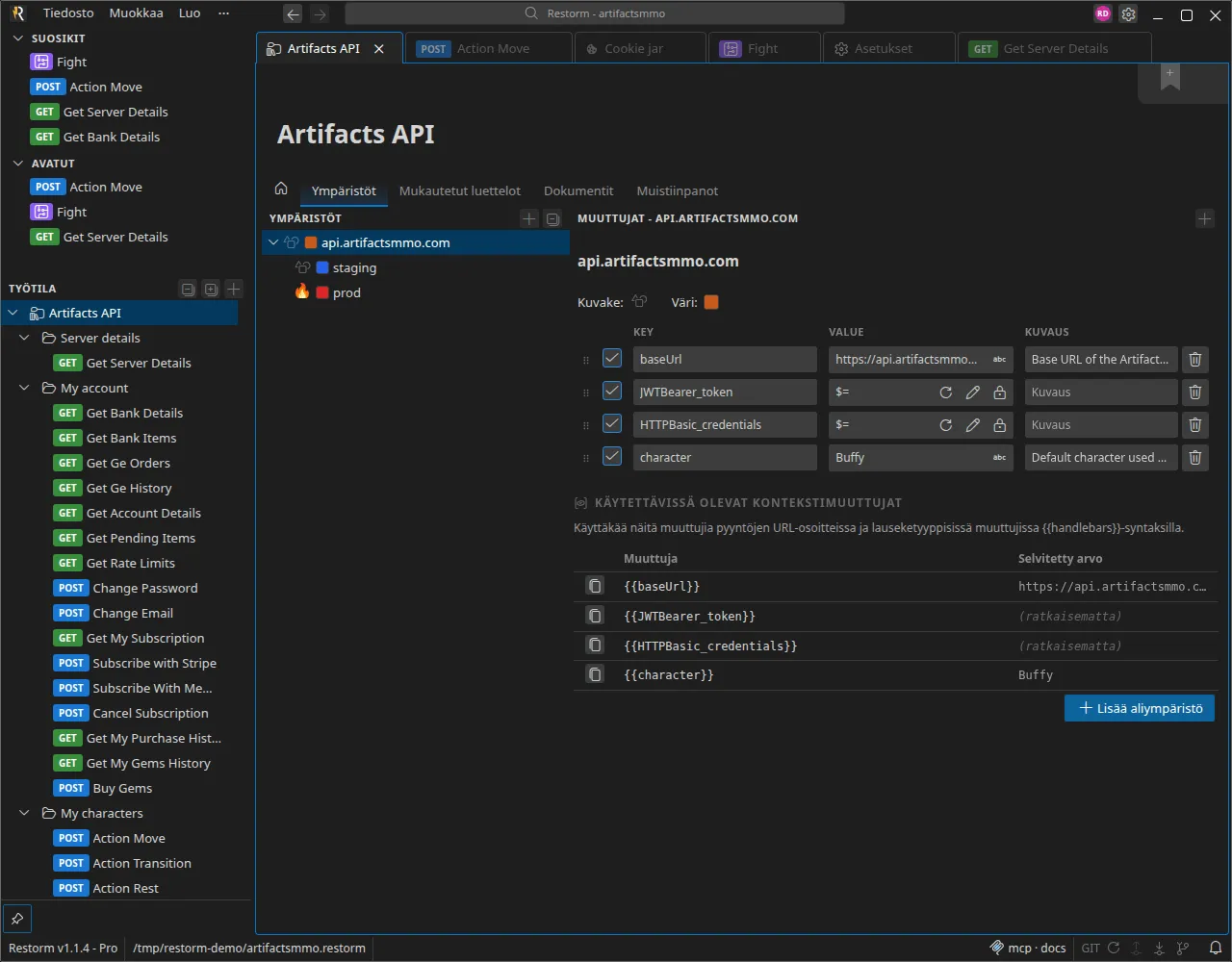Delete the baseUrl variable row

point(1194,359)
